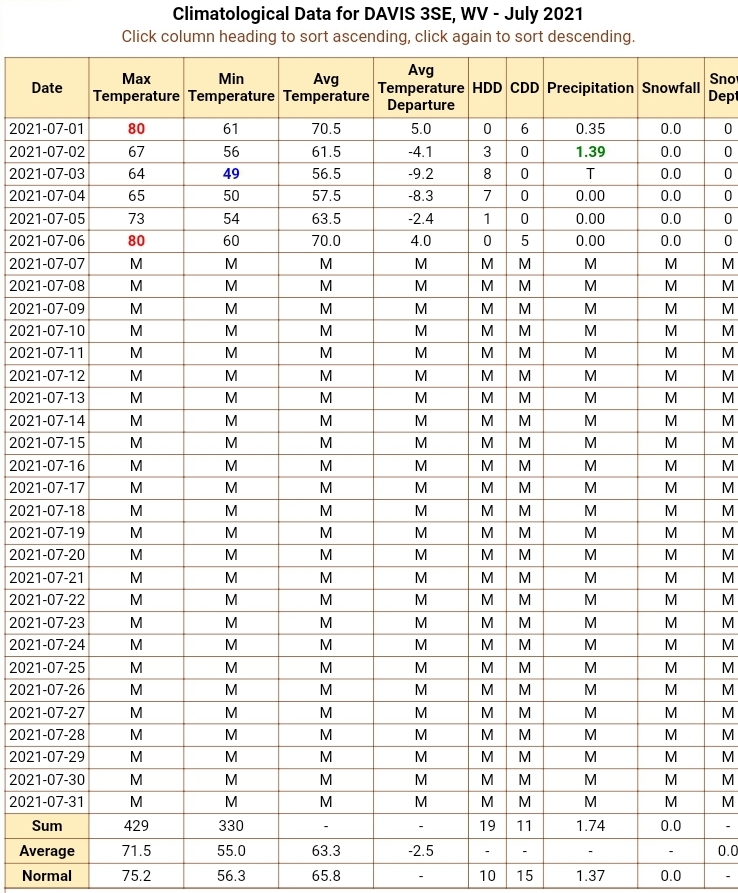Screen dimensions: 738x893
Task: Click red 80 max temperature on 2021-07-06
Action: click(136, 241)
